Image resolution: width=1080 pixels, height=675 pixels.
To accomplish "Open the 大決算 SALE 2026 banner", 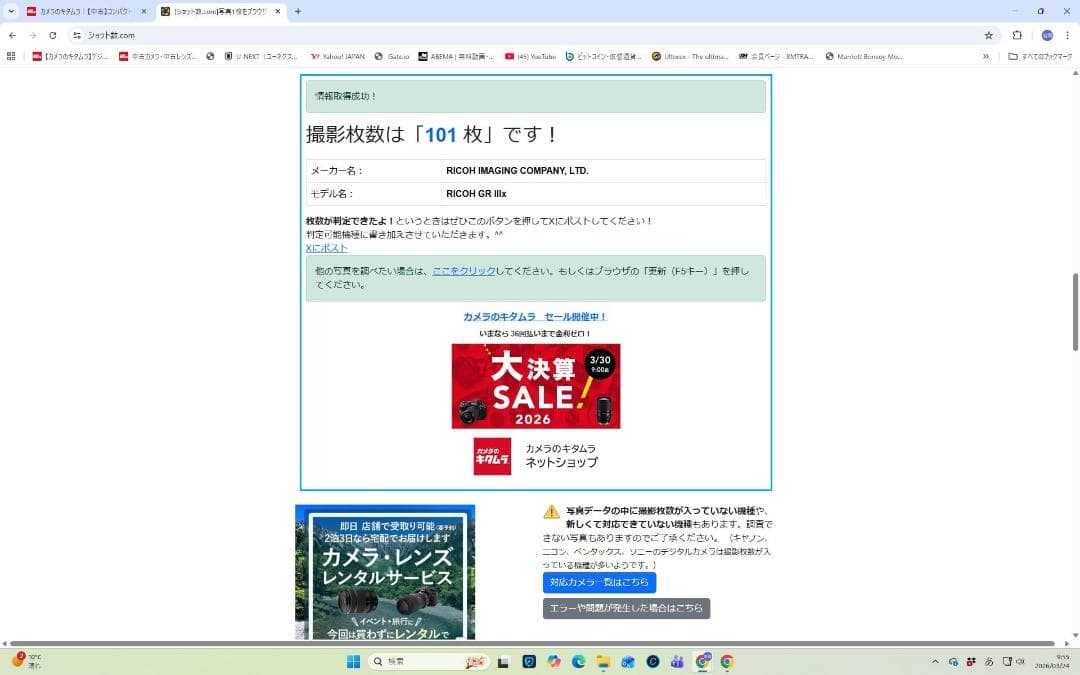I will (536, 386).
